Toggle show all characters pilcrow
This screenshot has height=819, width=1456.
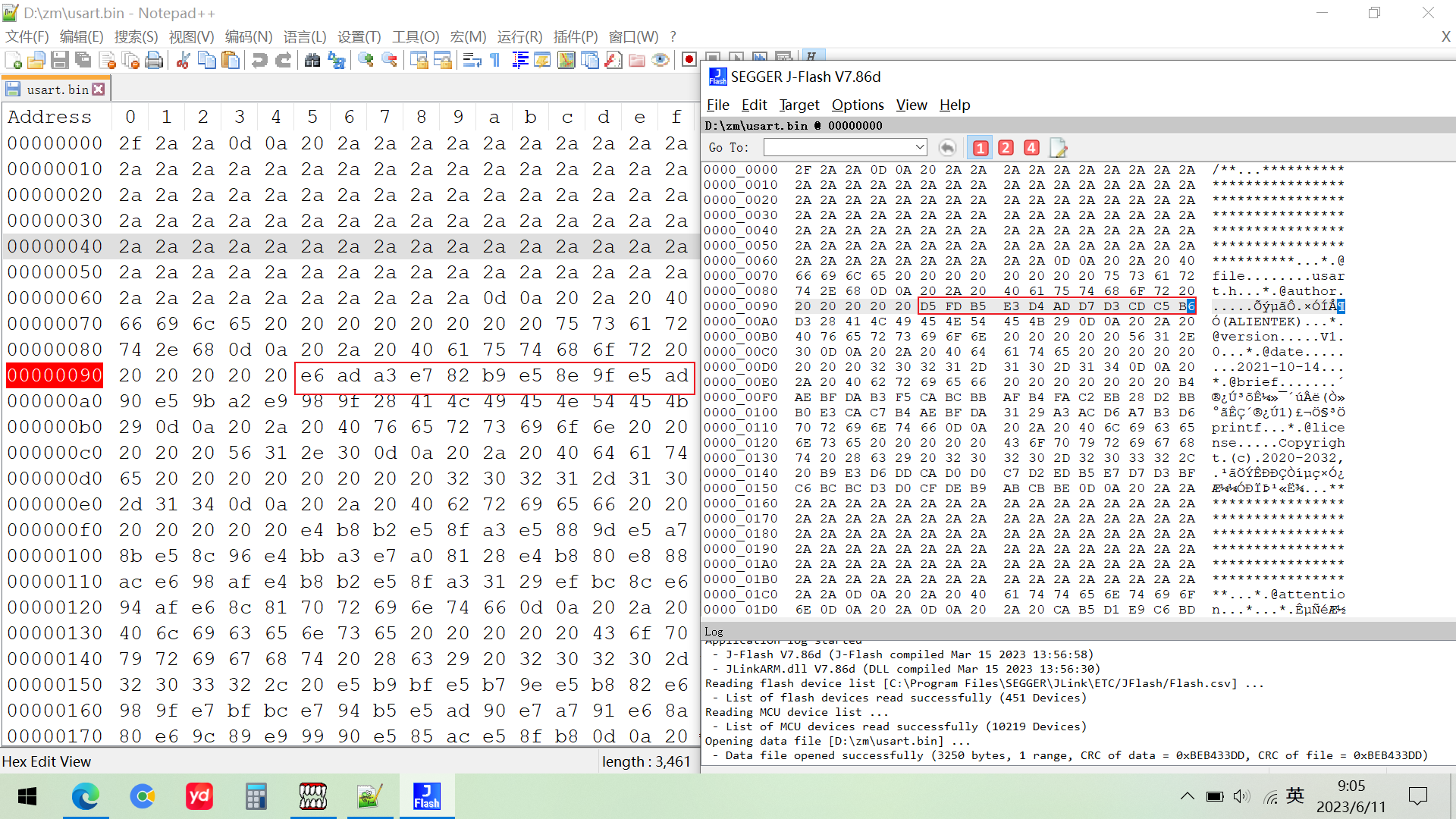point(495,60)
